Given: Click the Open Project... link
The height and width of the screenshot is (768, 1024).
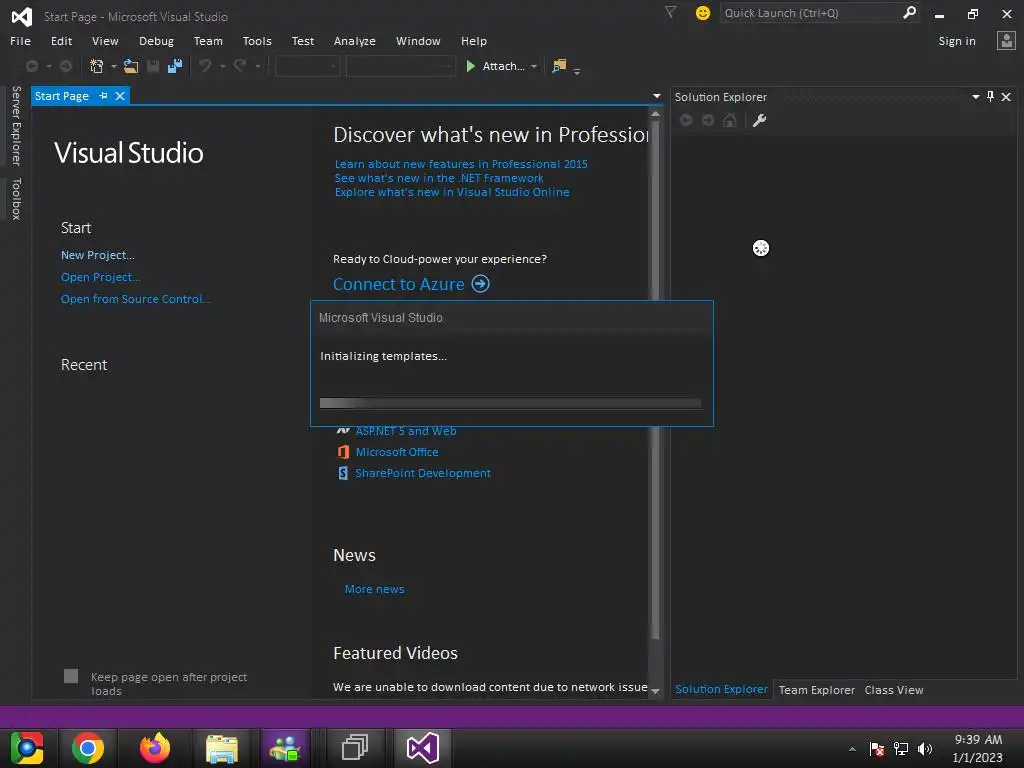Looking at the screenshot, I should [x=101, y=277].
